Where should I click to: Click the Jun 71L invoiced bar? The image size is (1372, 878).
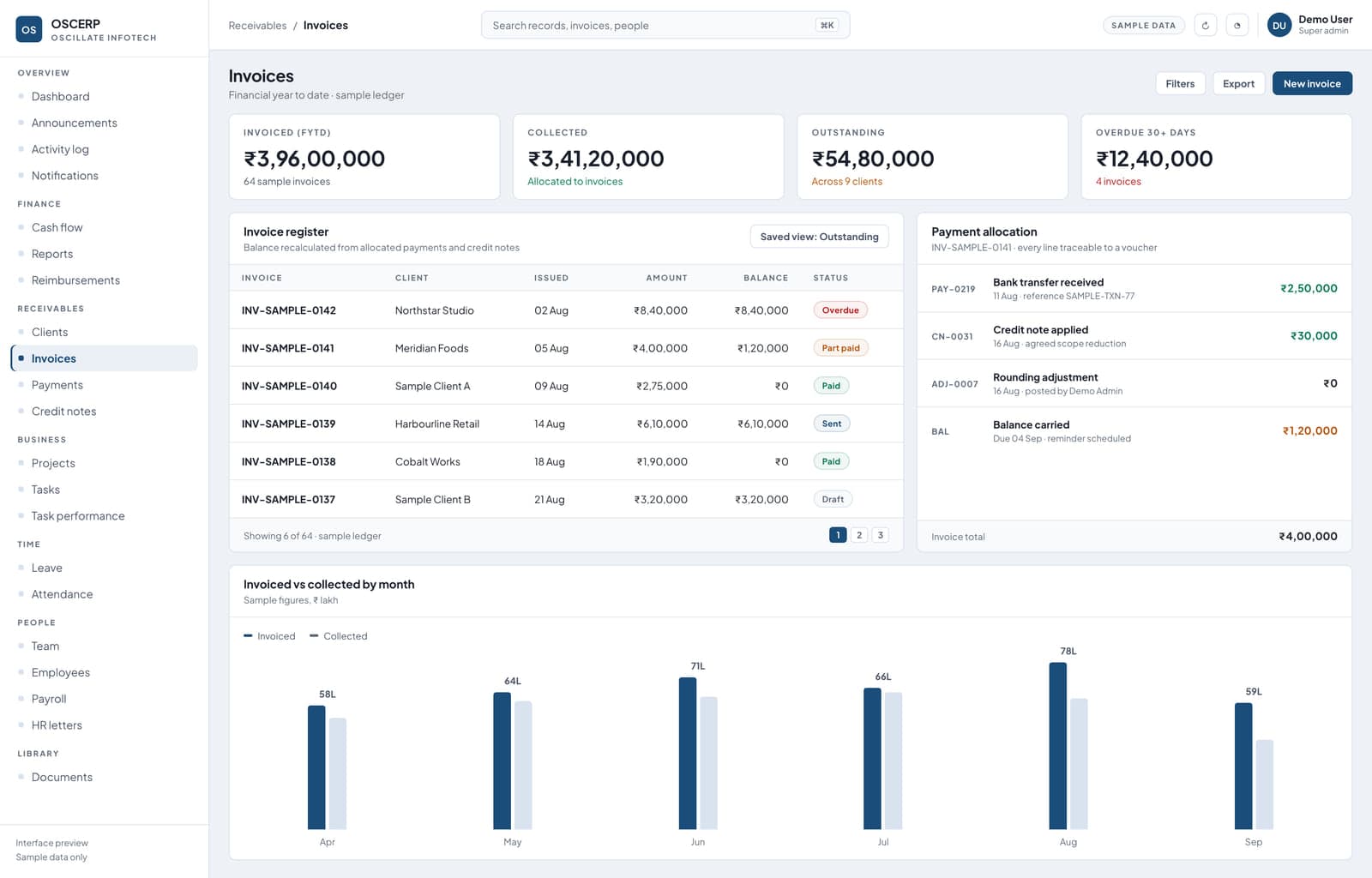(x=688, y=754)
